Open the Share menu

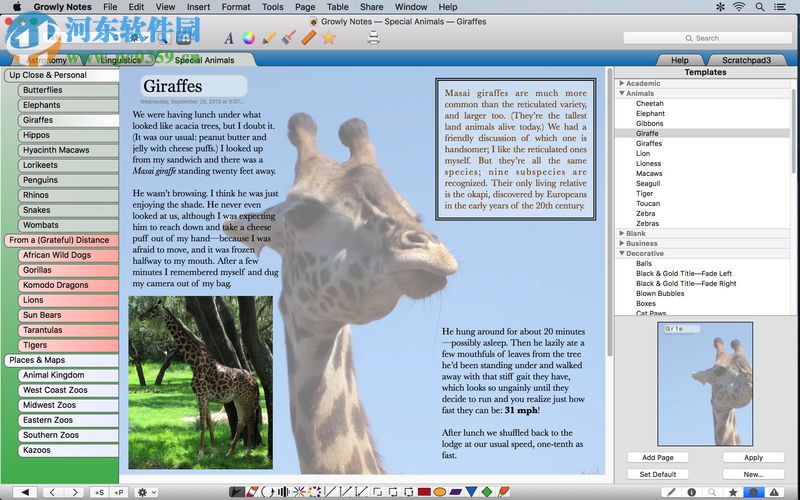tap(371, 7)
